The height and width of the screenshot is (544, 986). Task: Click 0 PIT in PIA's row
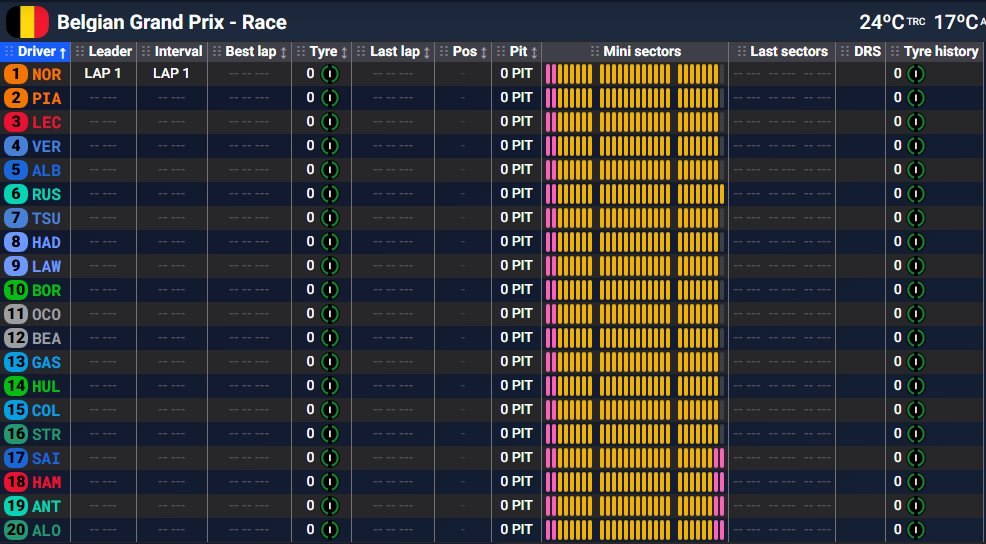516,97
